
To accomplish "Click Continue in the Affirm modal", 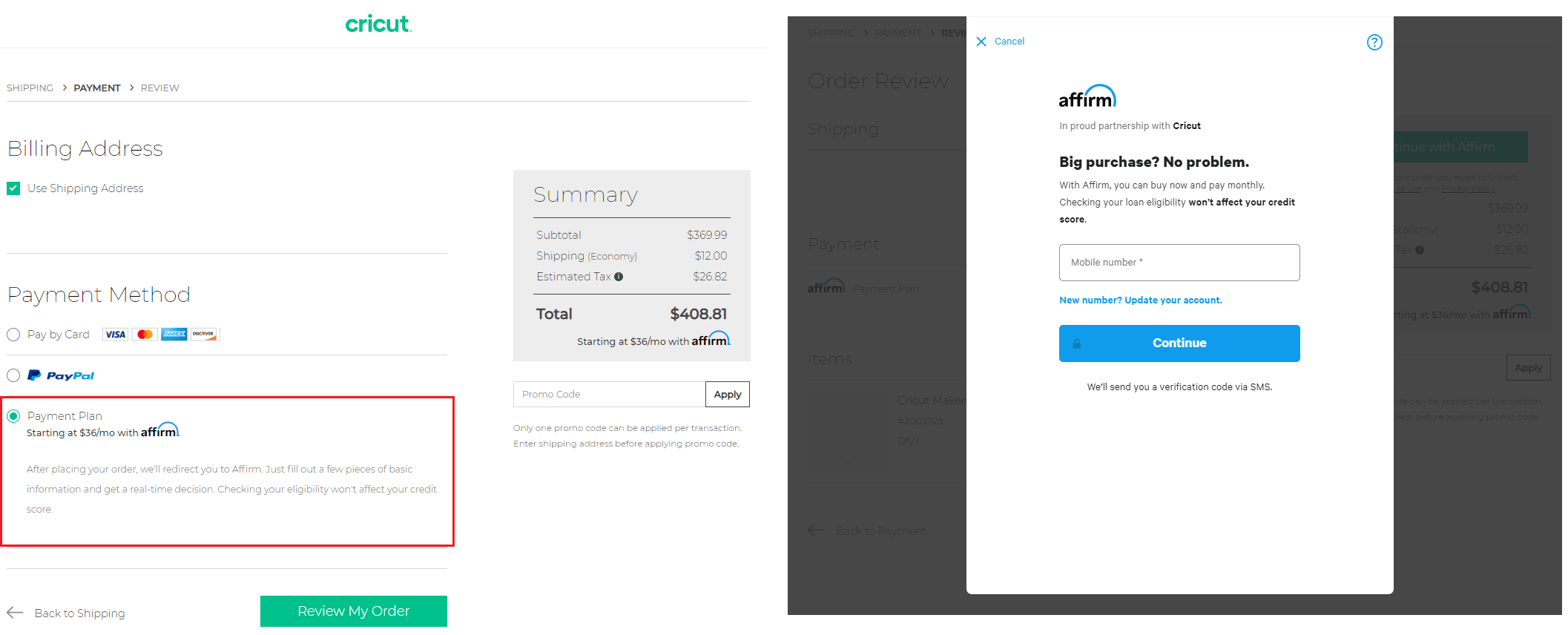I will pos(1179,343).
